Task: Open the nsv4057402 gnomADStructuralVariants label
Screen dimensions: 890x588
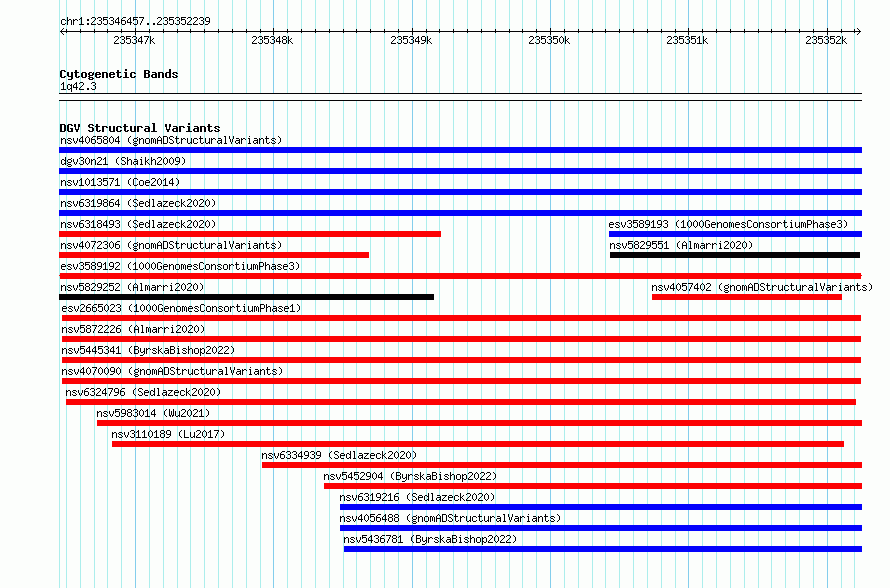Action: point(762,287)
